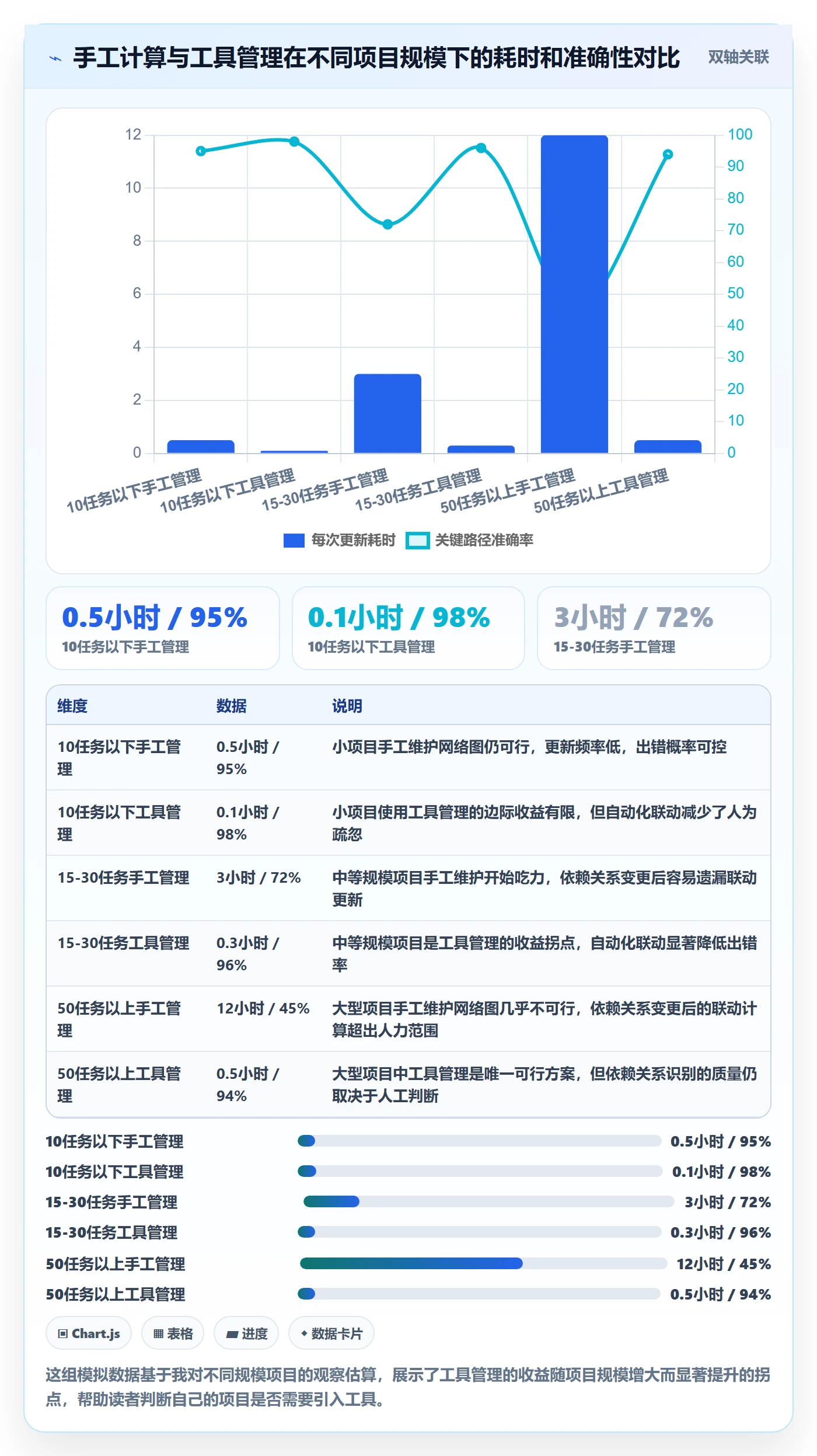Click the line point above 15-30任务手工管理
The height and width of the screenshot is (1456, 817).
387,224
